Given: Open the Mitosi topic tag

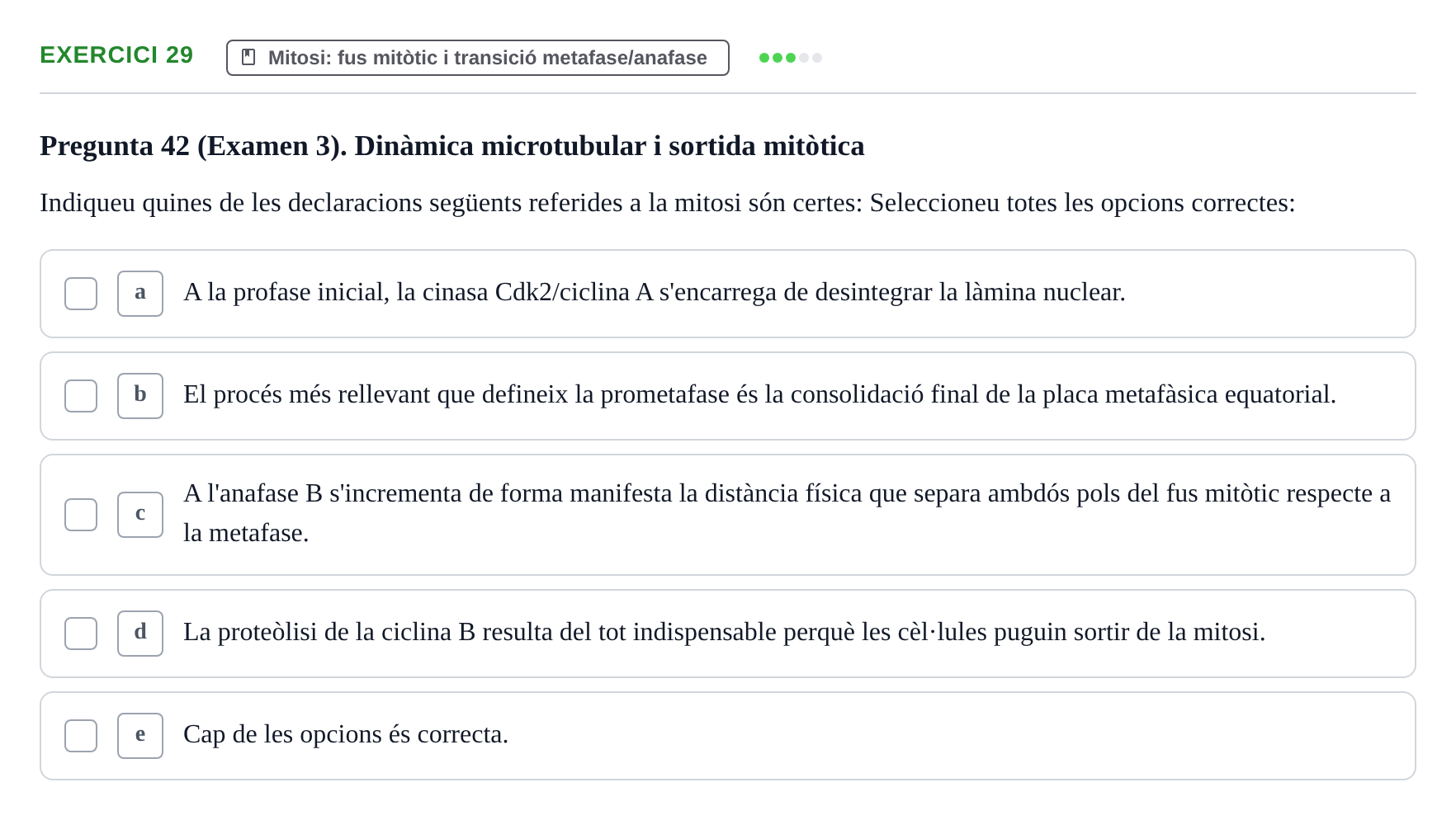Looking at the screenshot, I should [x=478, y=58].
